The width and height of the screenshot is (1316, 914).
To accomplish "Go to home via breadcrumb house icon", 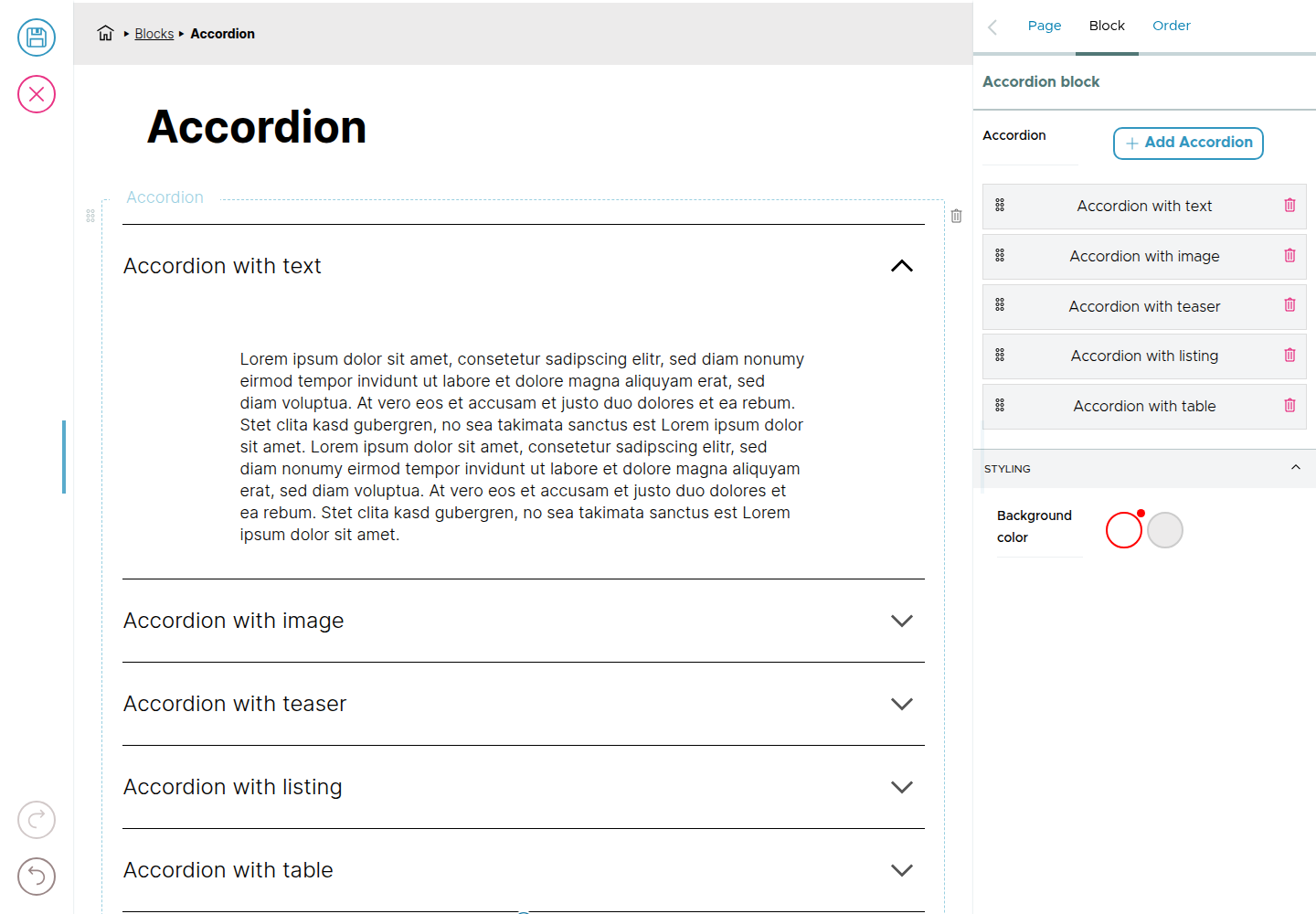I will [106, 34].
